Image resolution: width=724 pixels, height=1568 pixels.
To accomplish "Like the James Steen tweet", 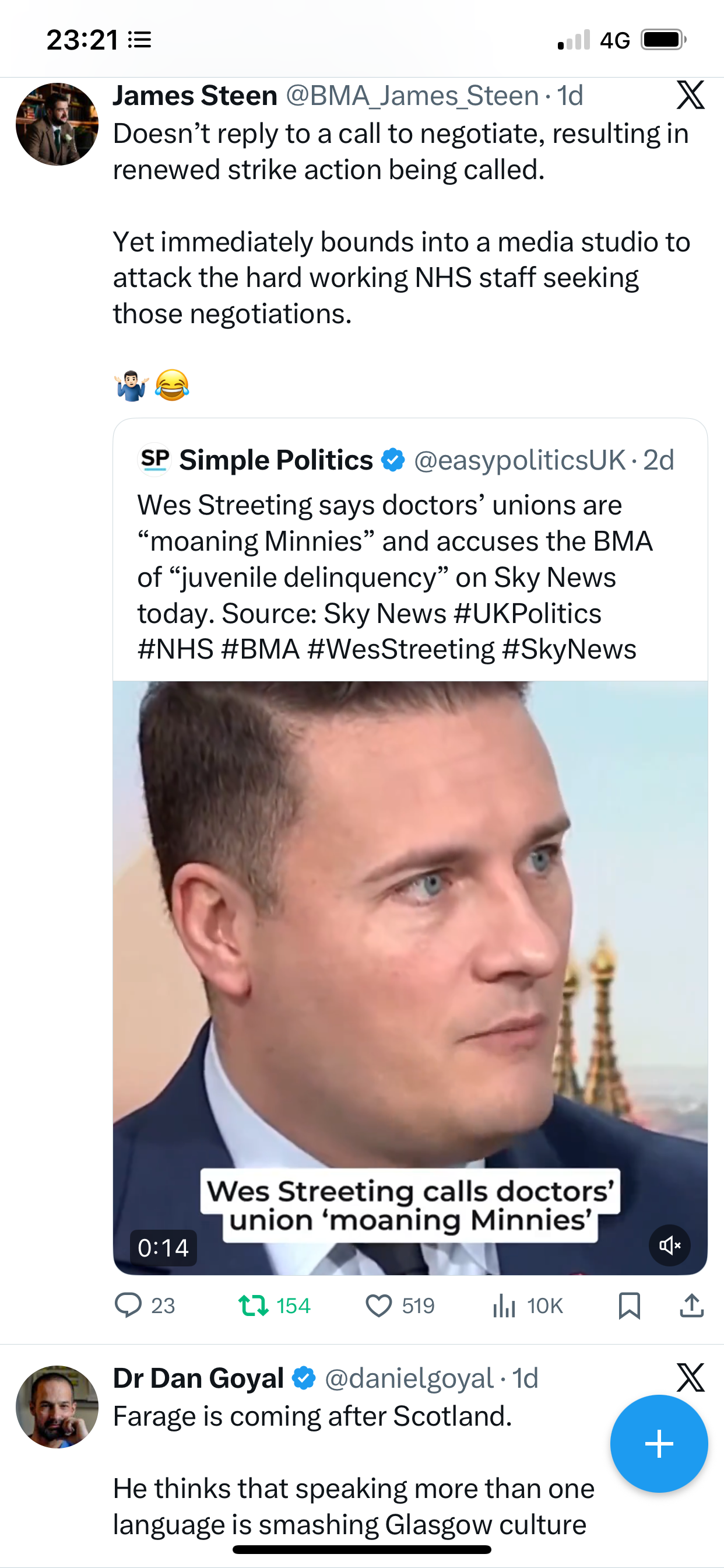I will click(x=378, y=1305).
